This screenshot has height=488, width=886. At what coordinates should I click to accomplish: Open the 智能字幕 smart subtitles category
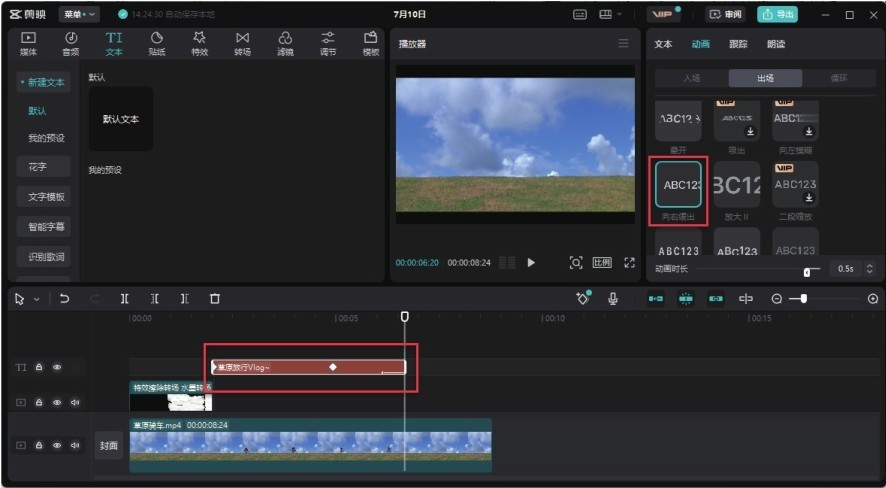(x=44, y=227)
